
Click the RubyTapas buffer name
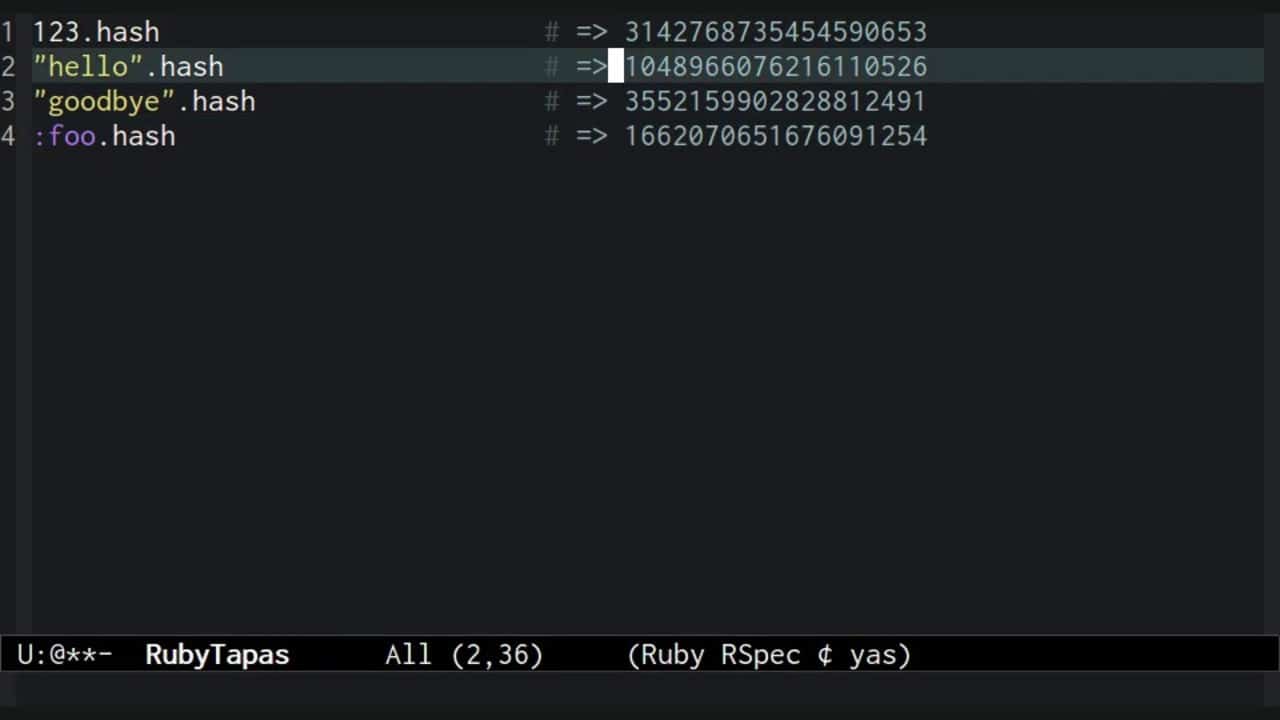216,655
